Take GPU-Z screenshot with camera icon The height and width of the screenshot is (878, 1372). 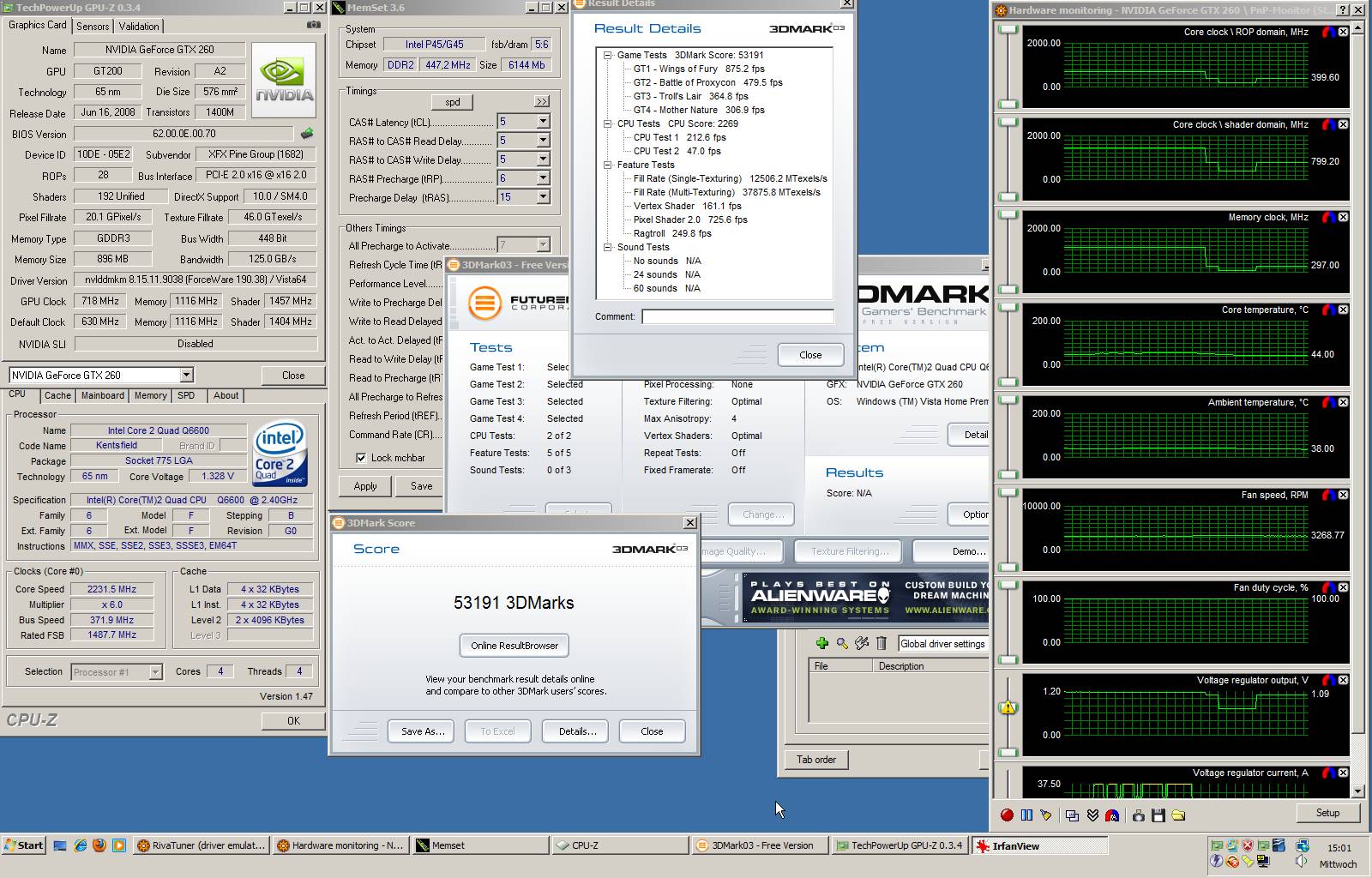(313, 25)
